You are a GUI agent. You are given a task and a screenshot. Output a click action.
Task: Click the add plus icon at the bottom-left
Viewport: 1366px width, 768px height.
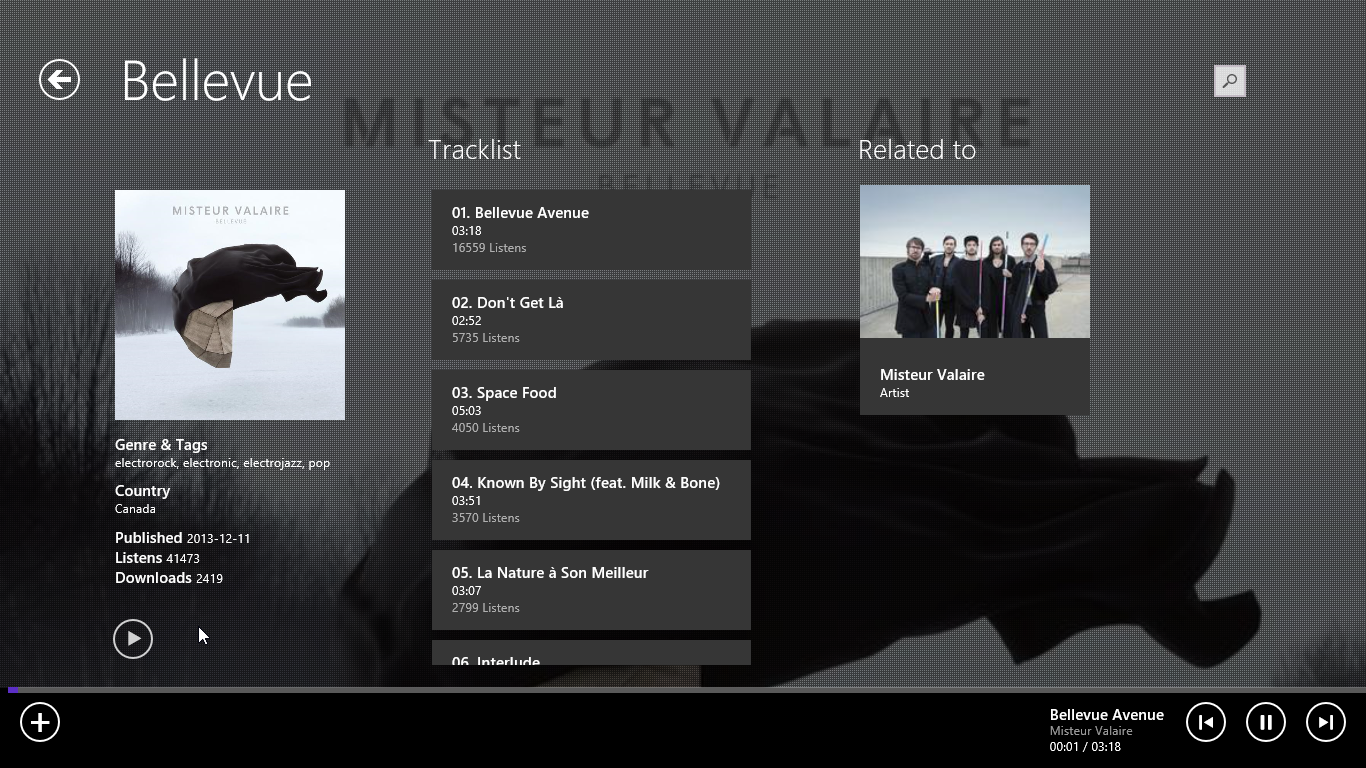40,722
